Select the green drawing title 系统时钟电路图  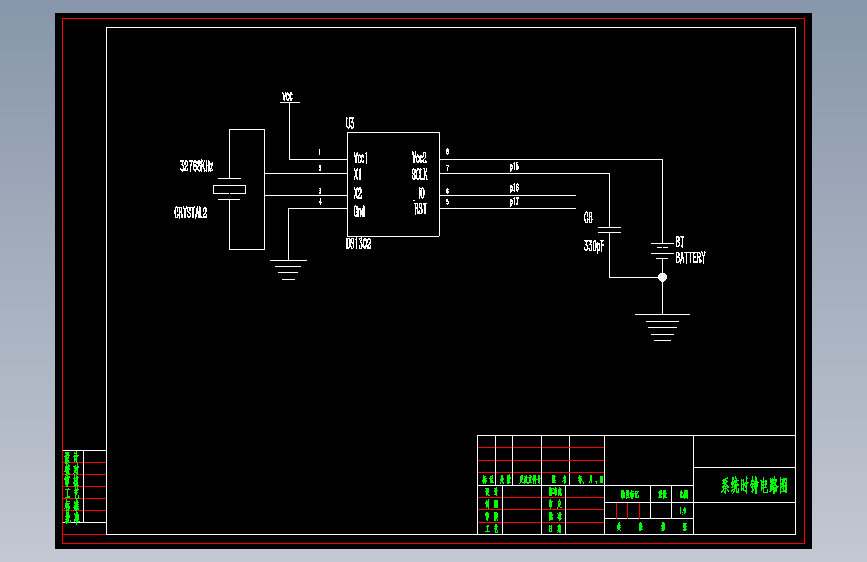(754, 486)
